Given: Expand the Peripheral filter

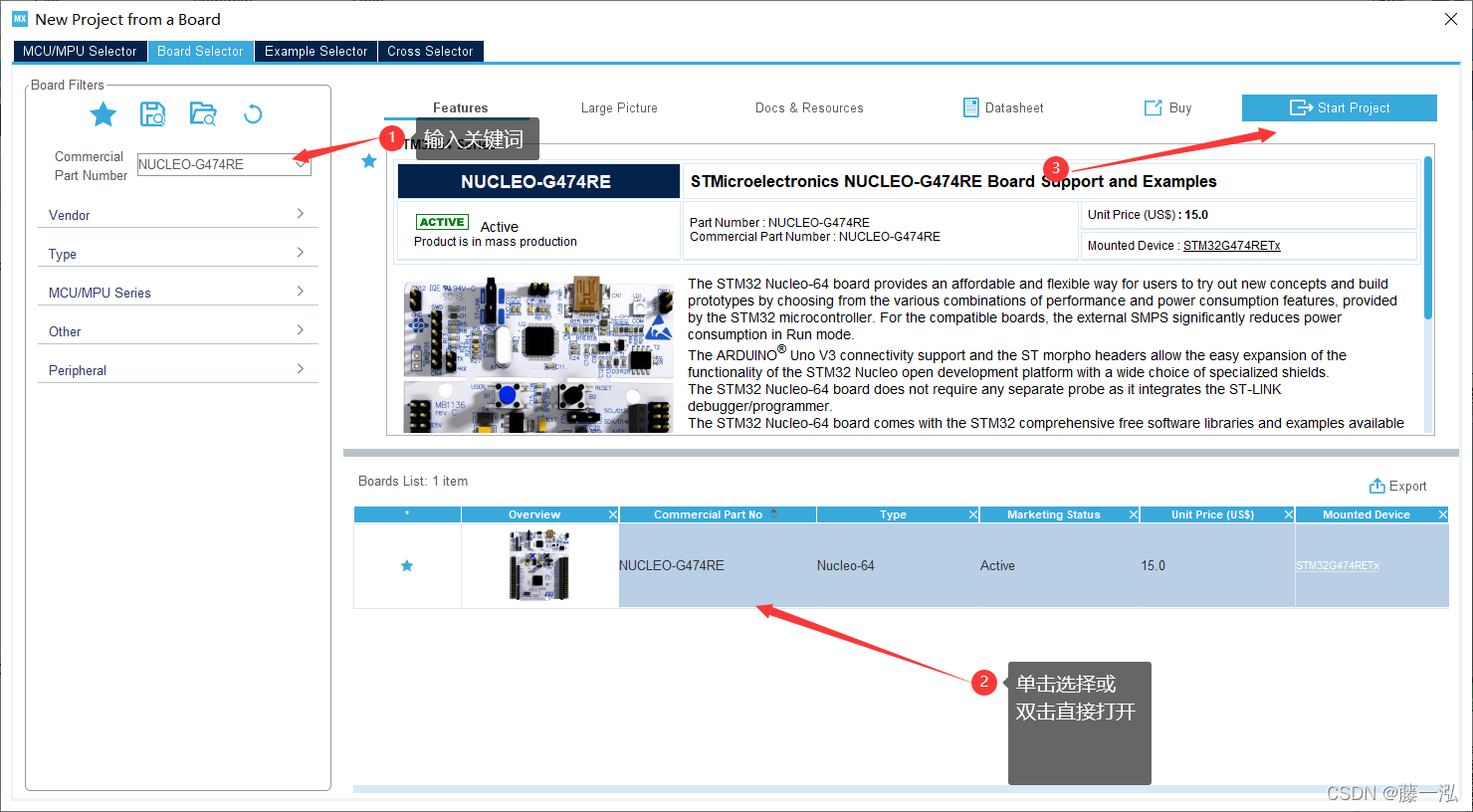Looking at the screenshot, I should [177, 370].
